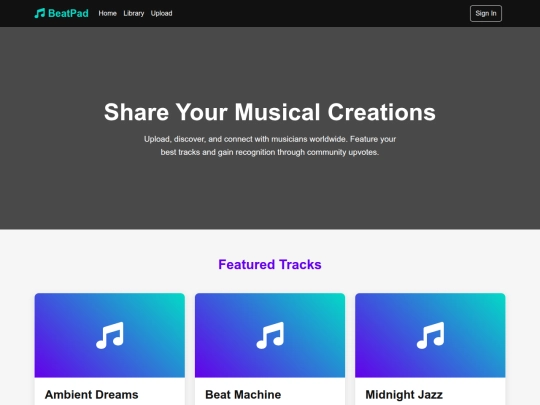Open the Library nav item
The width and height of the screenshot is (540, 405).
pyautogui.click(x=134, y=13)
